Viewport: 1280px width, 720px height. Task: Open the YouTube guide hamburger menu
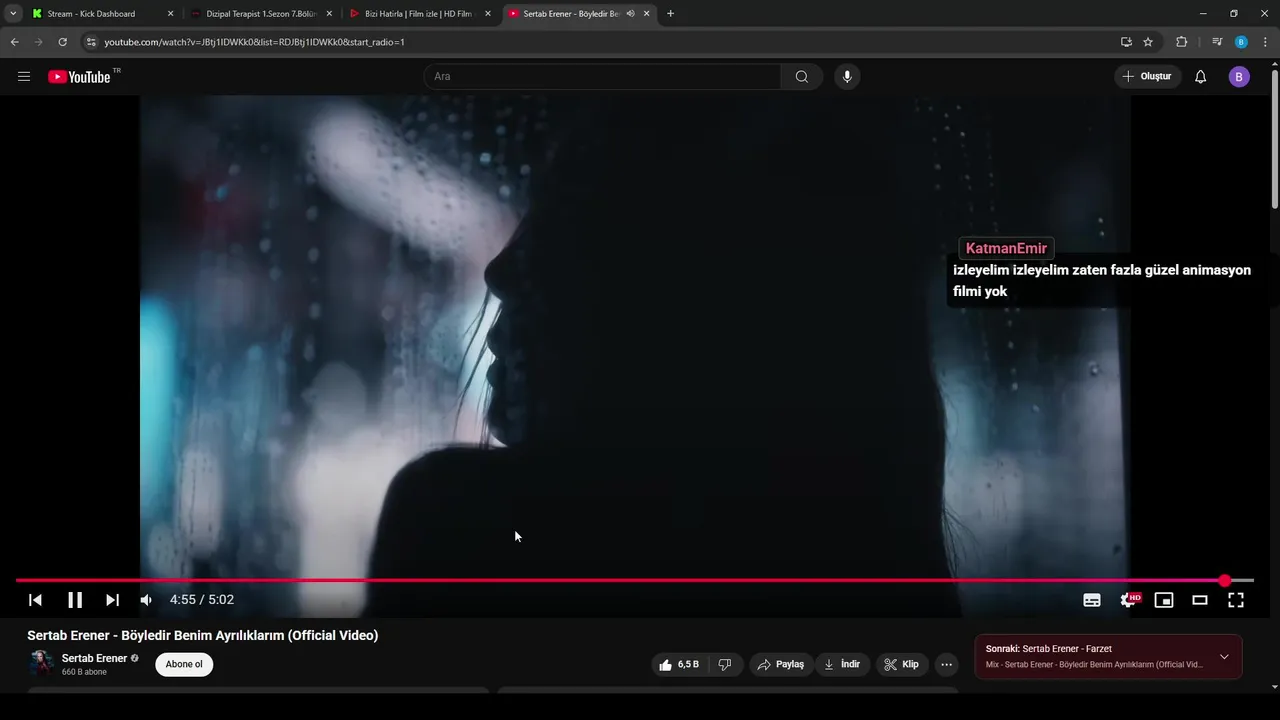point(24,77)
